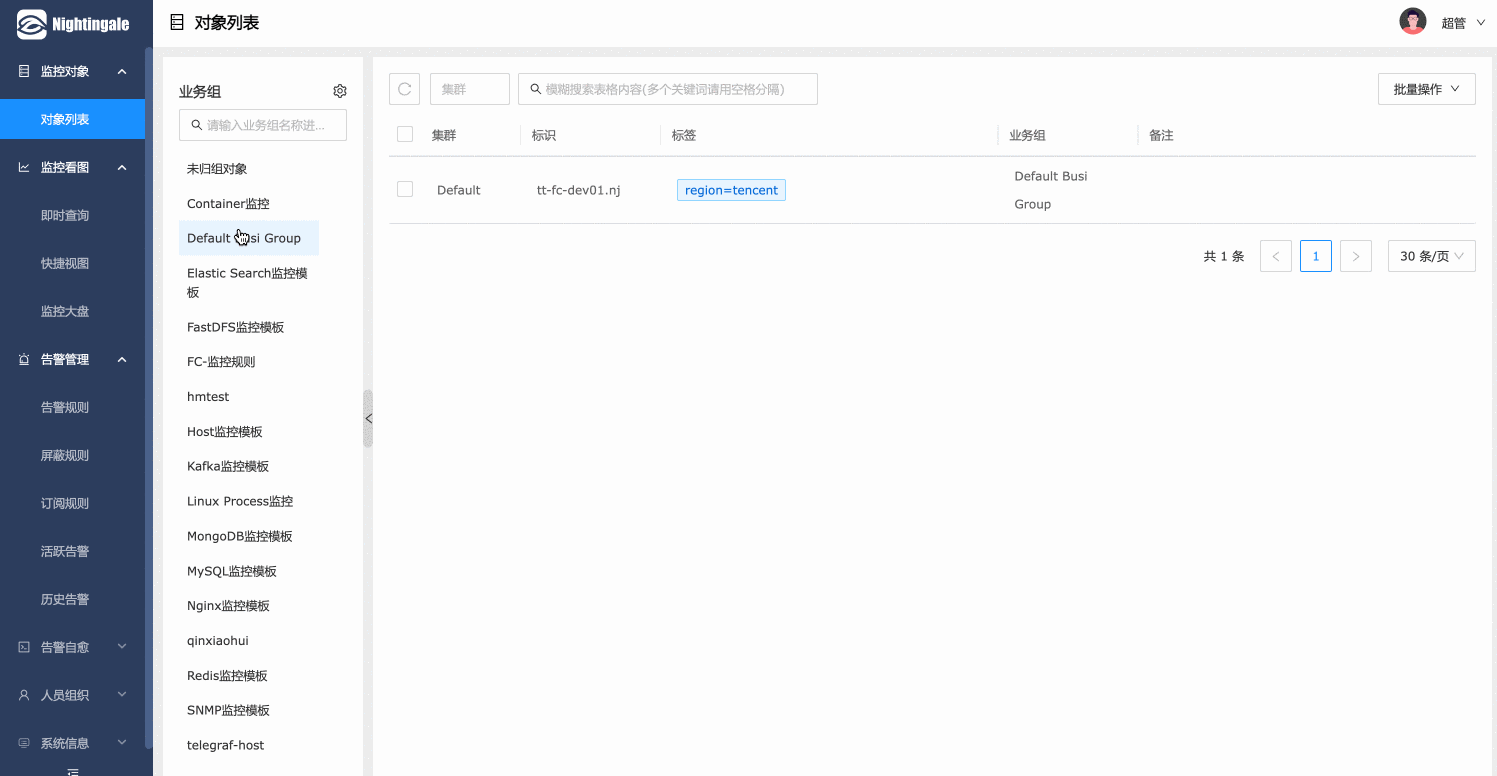Click search icon in business group filter
Image resolution: width=1497 pixels, height=776 pixels.
coord(197,125)
